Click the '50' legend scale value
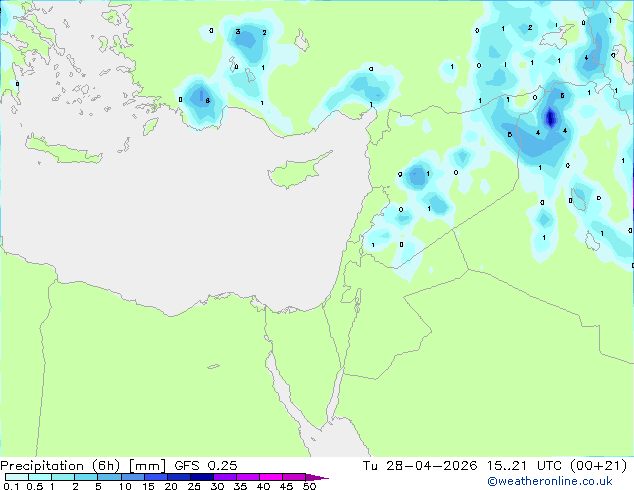 coord(309,486)
